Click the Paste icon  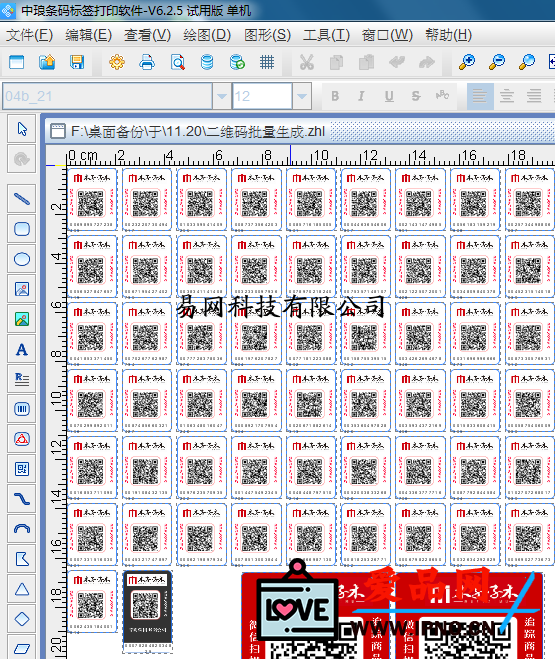point(366,62)
